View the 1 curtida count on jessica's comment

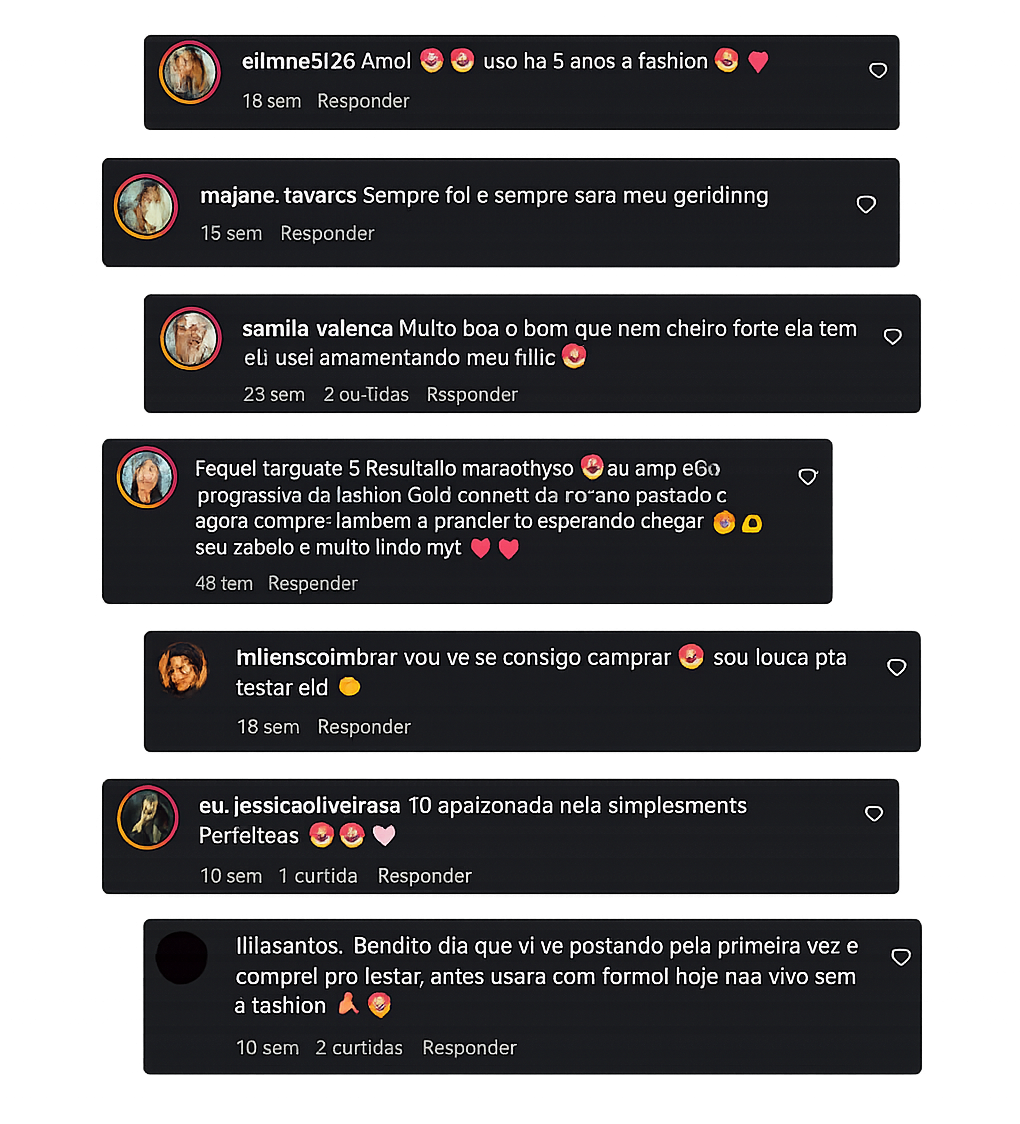[317, 875]
